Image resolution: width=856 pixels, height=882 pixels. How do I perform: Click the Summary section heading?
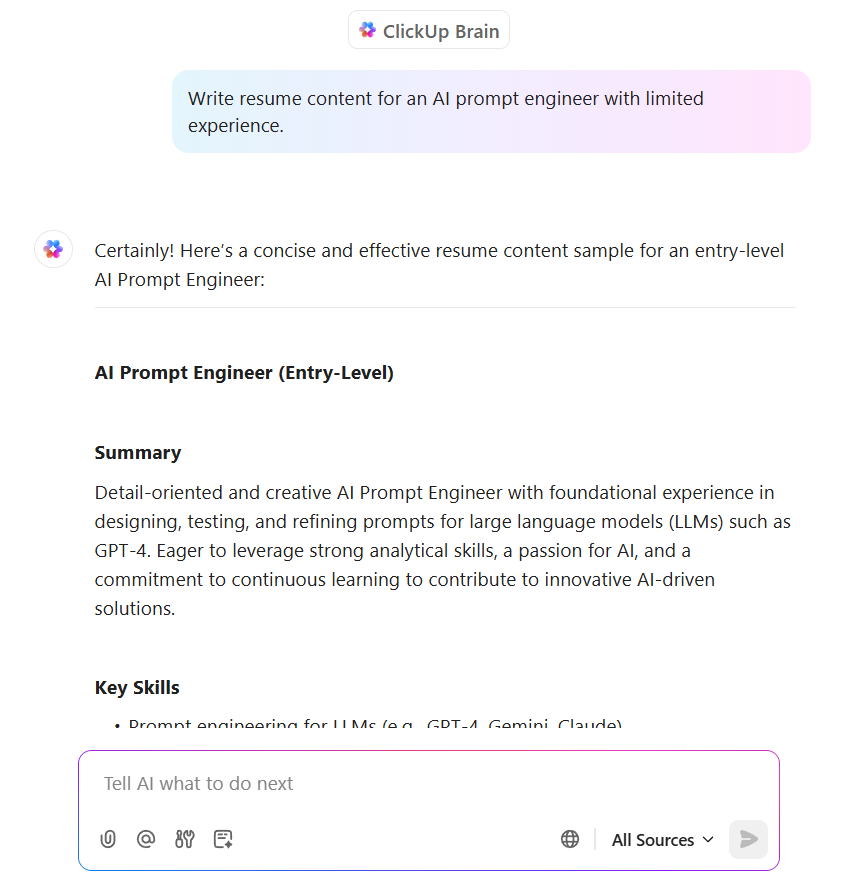coord(138,453)
